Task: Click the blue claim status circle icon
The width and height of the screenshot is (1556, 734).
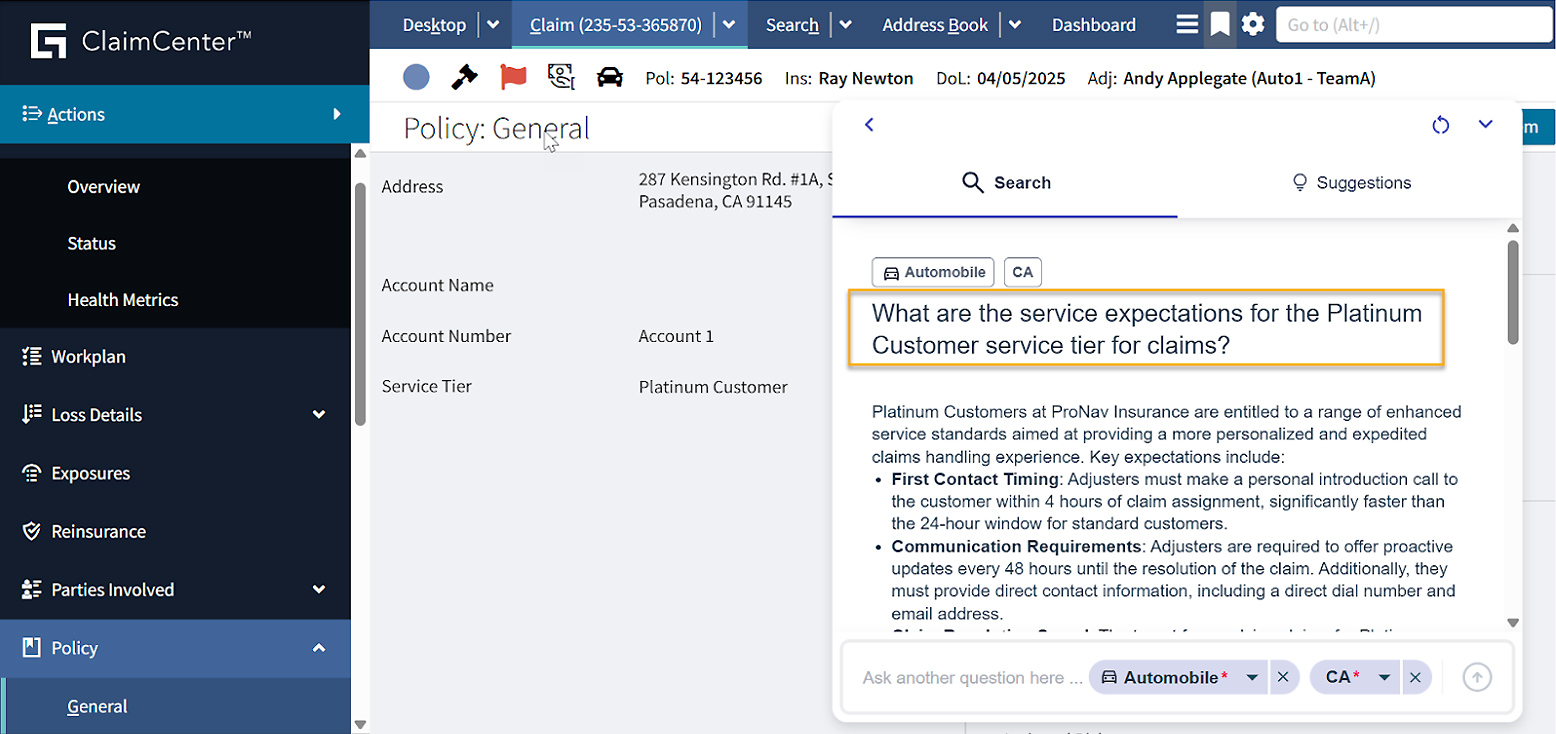Action: tap(417, 77)
